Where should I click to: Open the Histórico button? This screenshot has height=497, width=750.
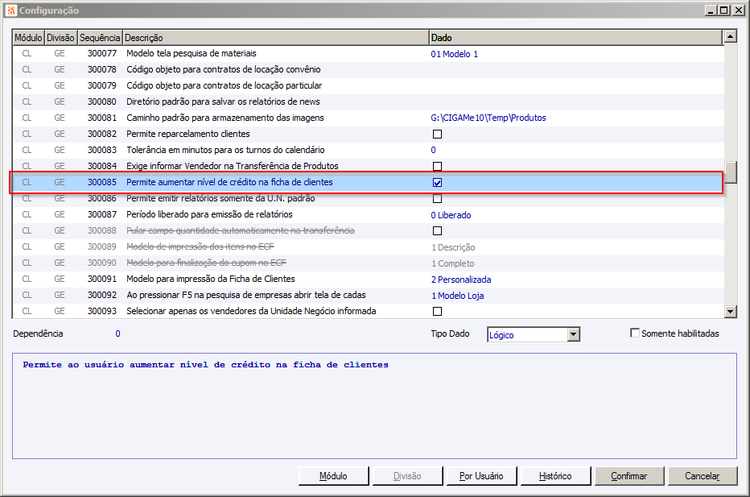[555, 476]
